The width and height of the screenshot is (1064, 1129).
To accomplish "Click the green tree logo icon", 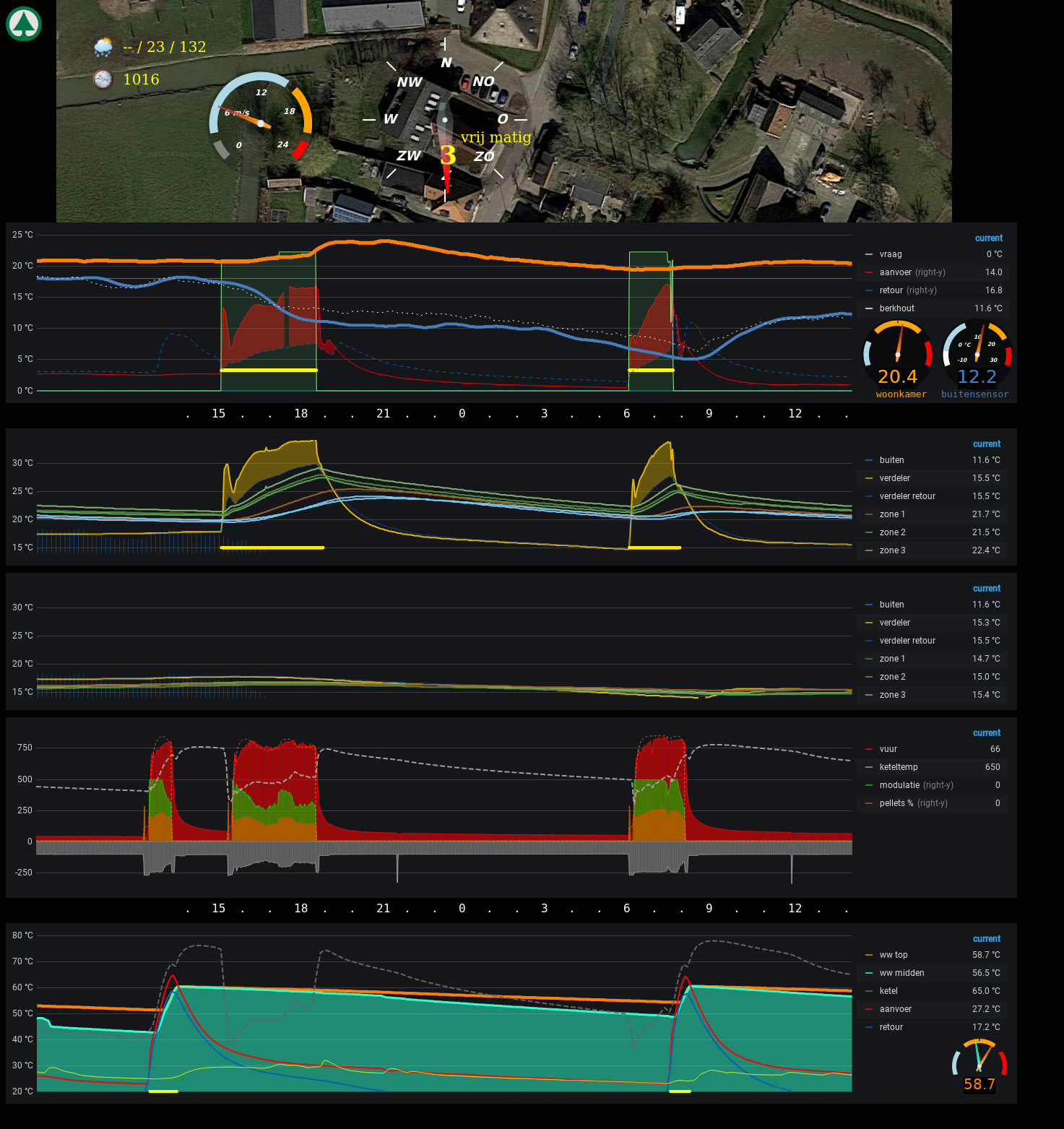I will click(24, 24).
